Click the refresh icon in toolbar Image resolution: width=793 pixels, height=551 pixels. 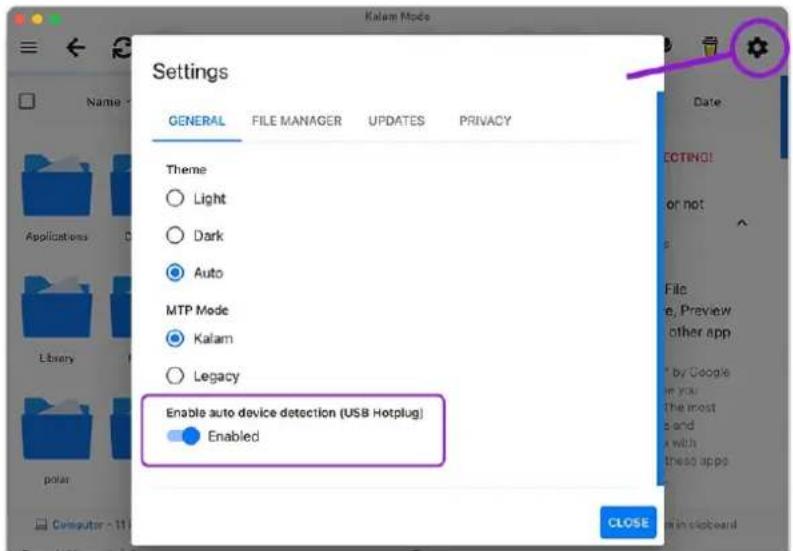pos(122,48)
